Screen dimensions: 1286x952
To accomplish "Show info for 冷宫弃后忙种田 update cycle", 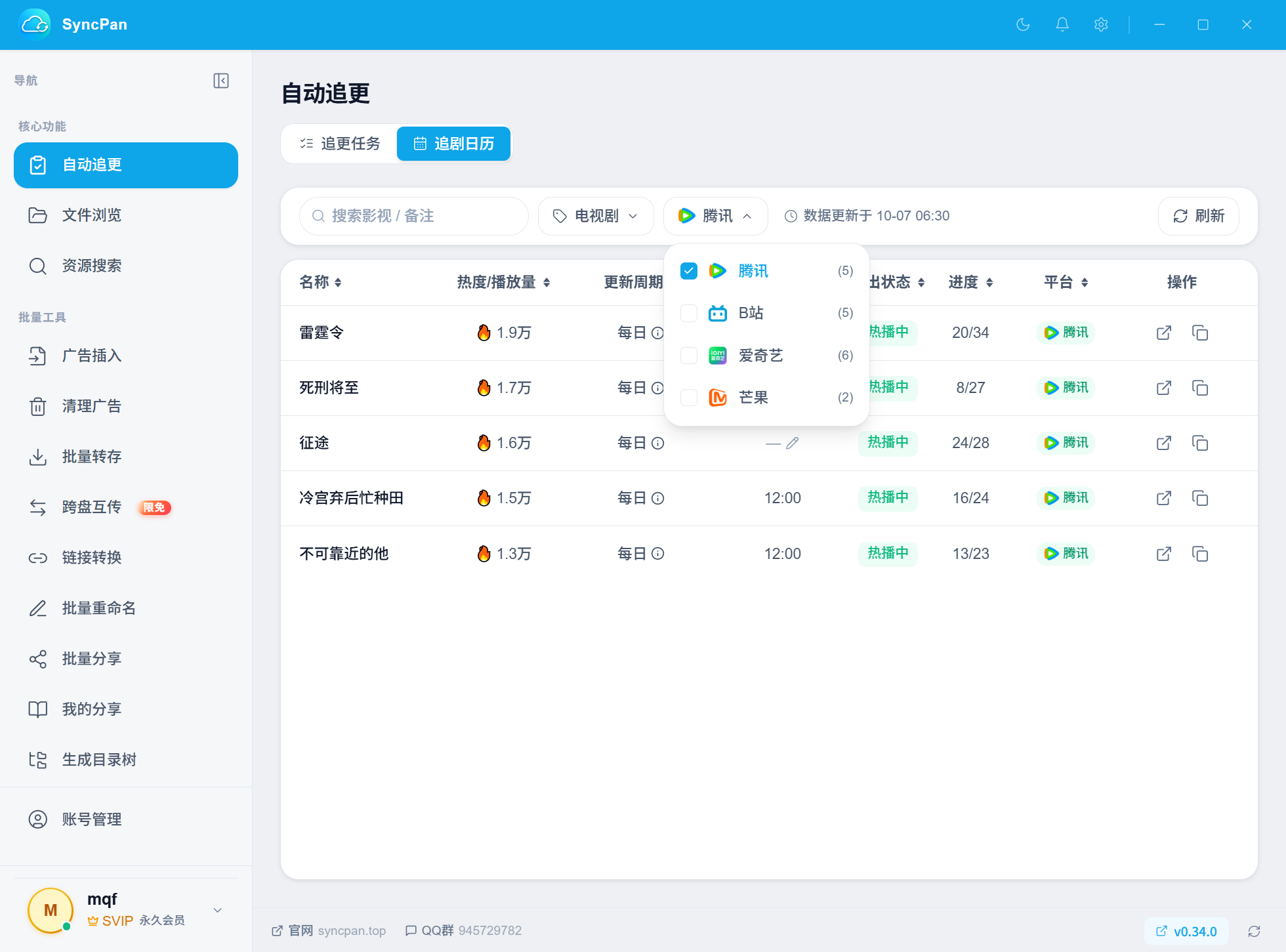I will (657, 499).
